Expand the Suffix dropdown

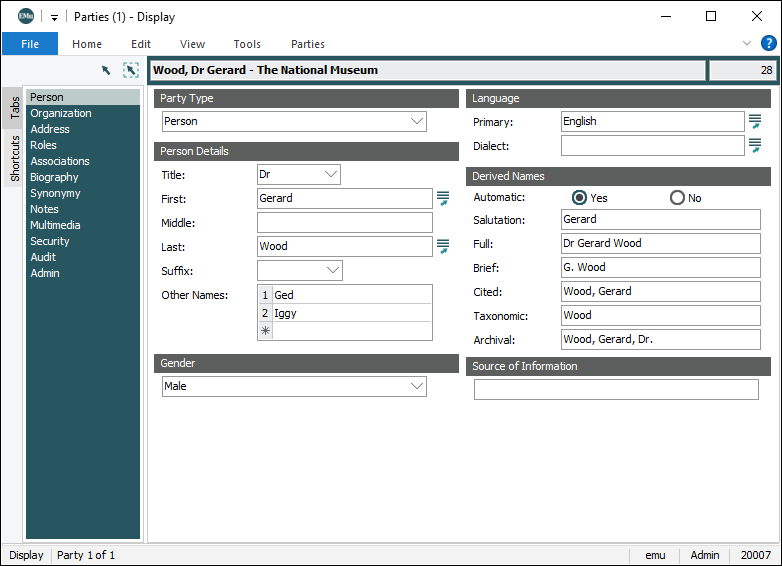(333, 271)
